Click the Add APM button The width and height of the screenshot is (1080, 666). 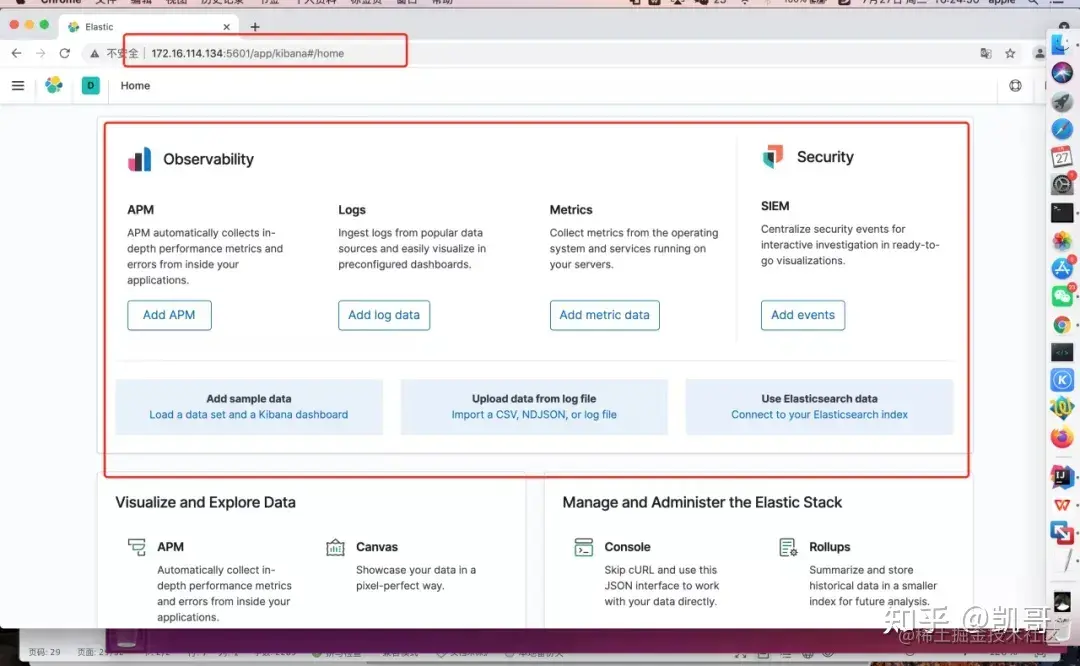(169, 315)
